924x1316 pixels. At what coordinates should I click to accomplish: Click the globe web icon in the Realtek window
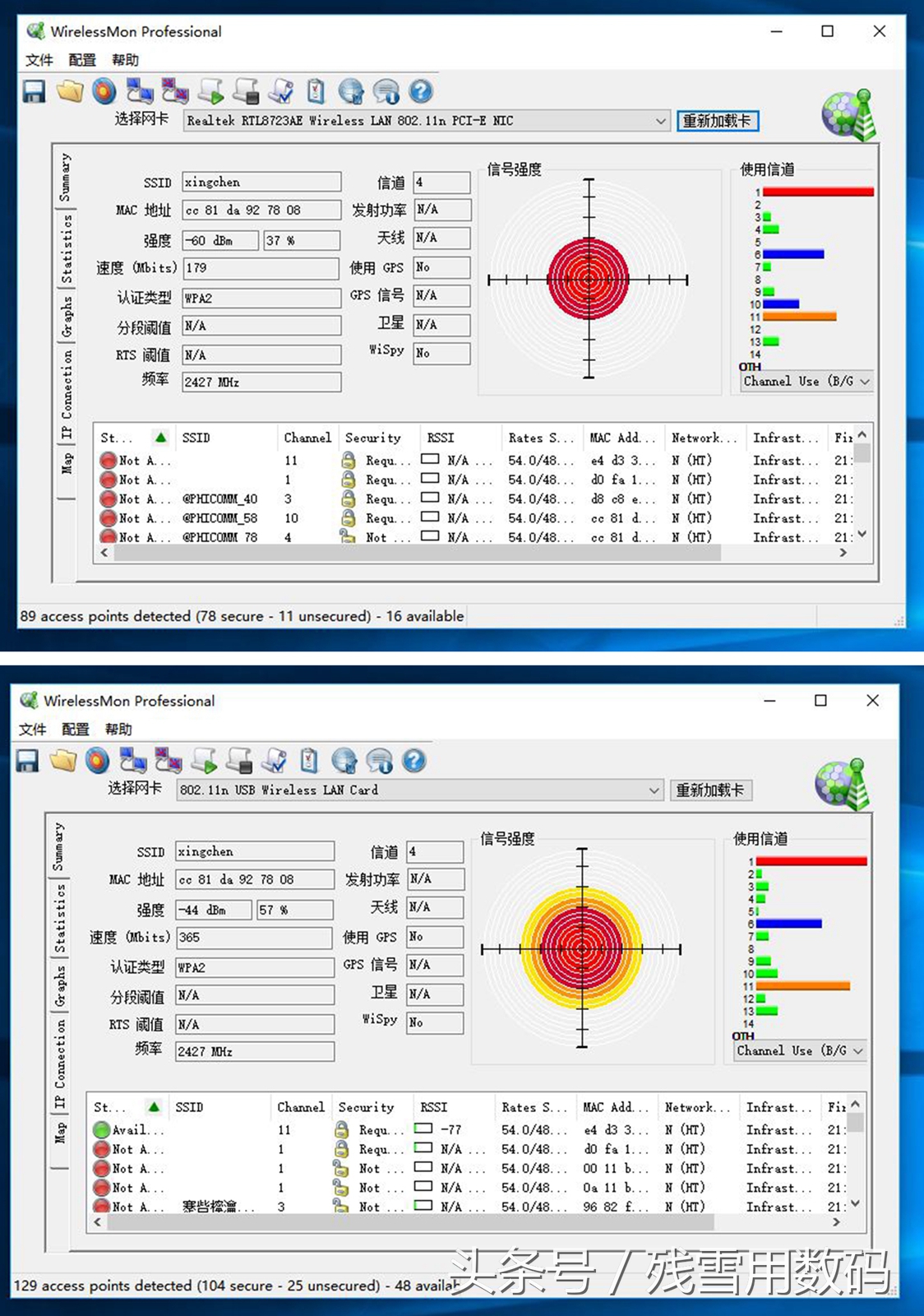(351, 91)
